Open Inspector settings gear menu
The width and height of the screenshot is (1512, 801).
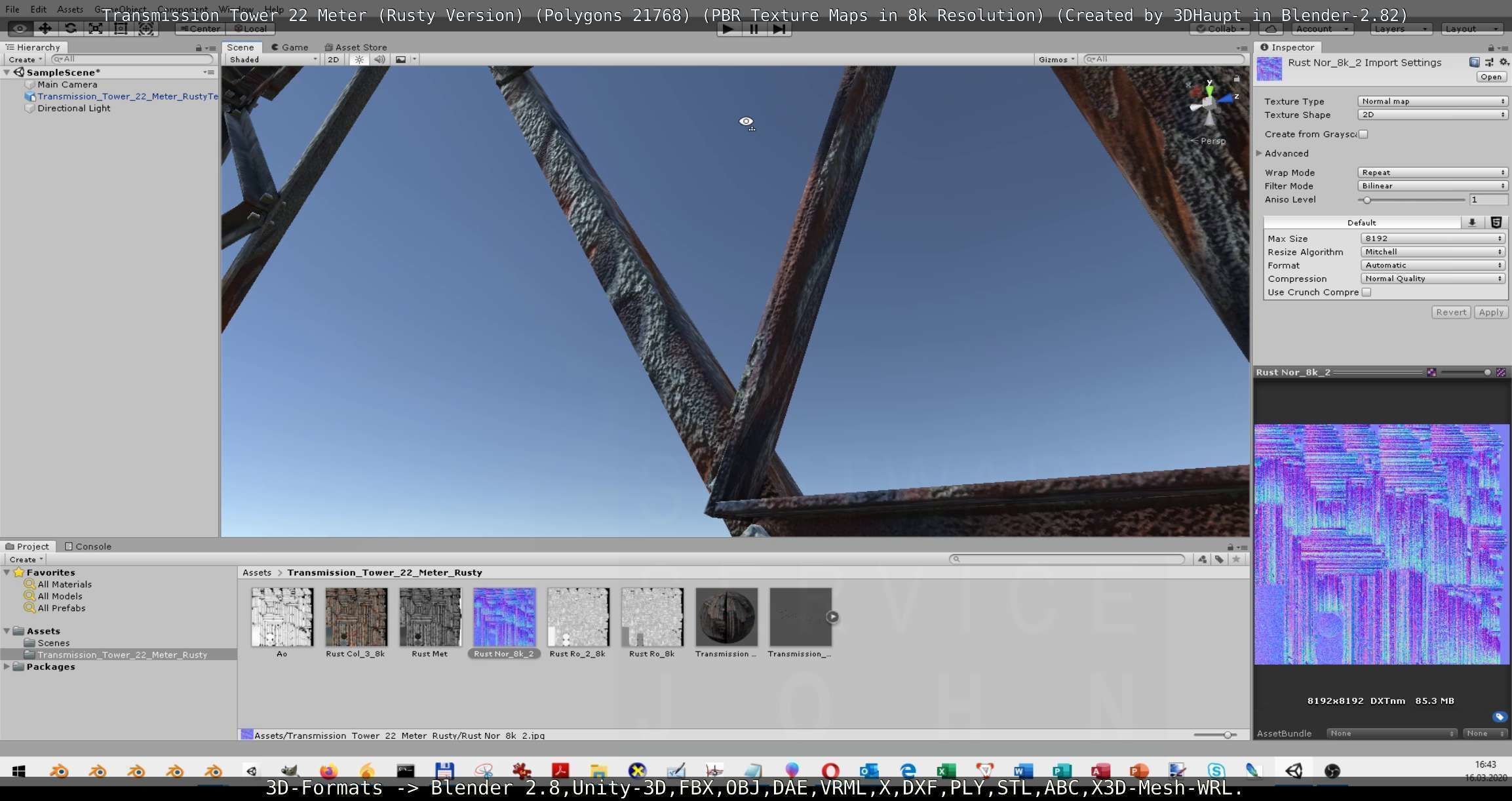[1503, 62]
